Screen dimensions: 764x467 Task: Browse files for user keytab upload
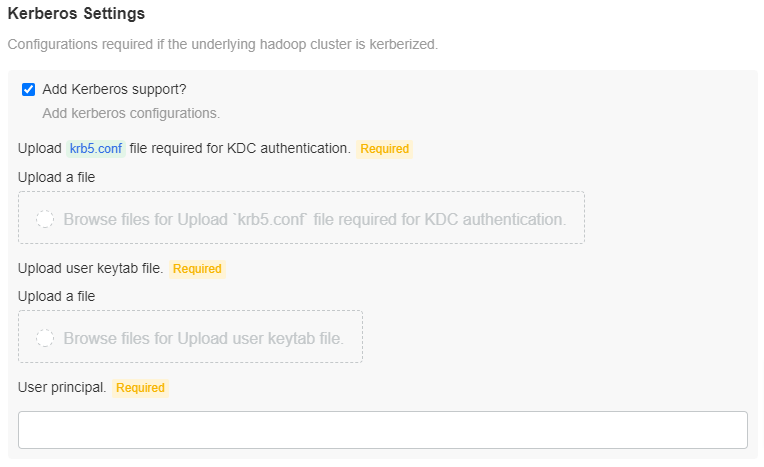point(203,338)
